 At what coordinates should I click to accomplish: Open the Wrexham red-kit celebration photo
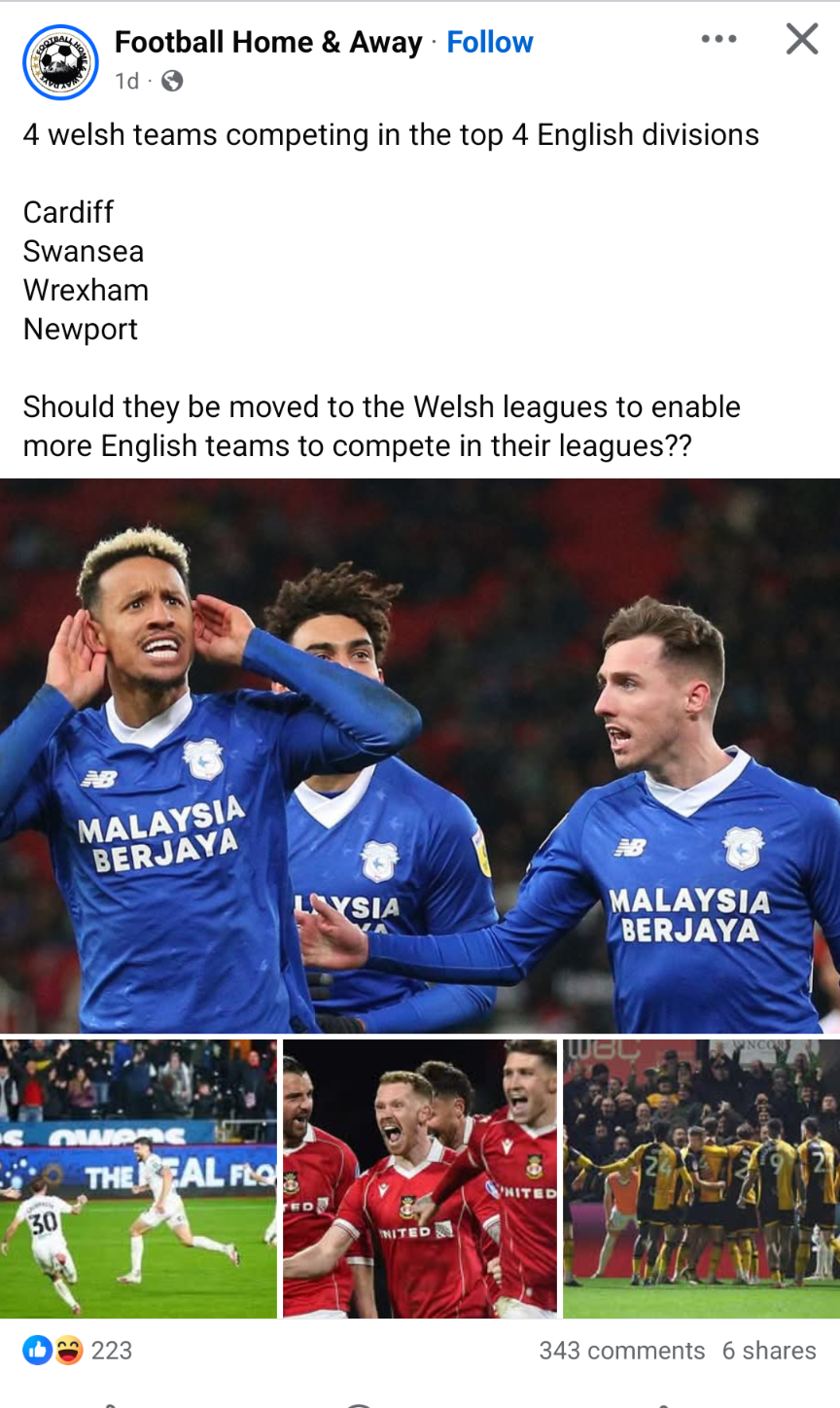[420, 1179]
